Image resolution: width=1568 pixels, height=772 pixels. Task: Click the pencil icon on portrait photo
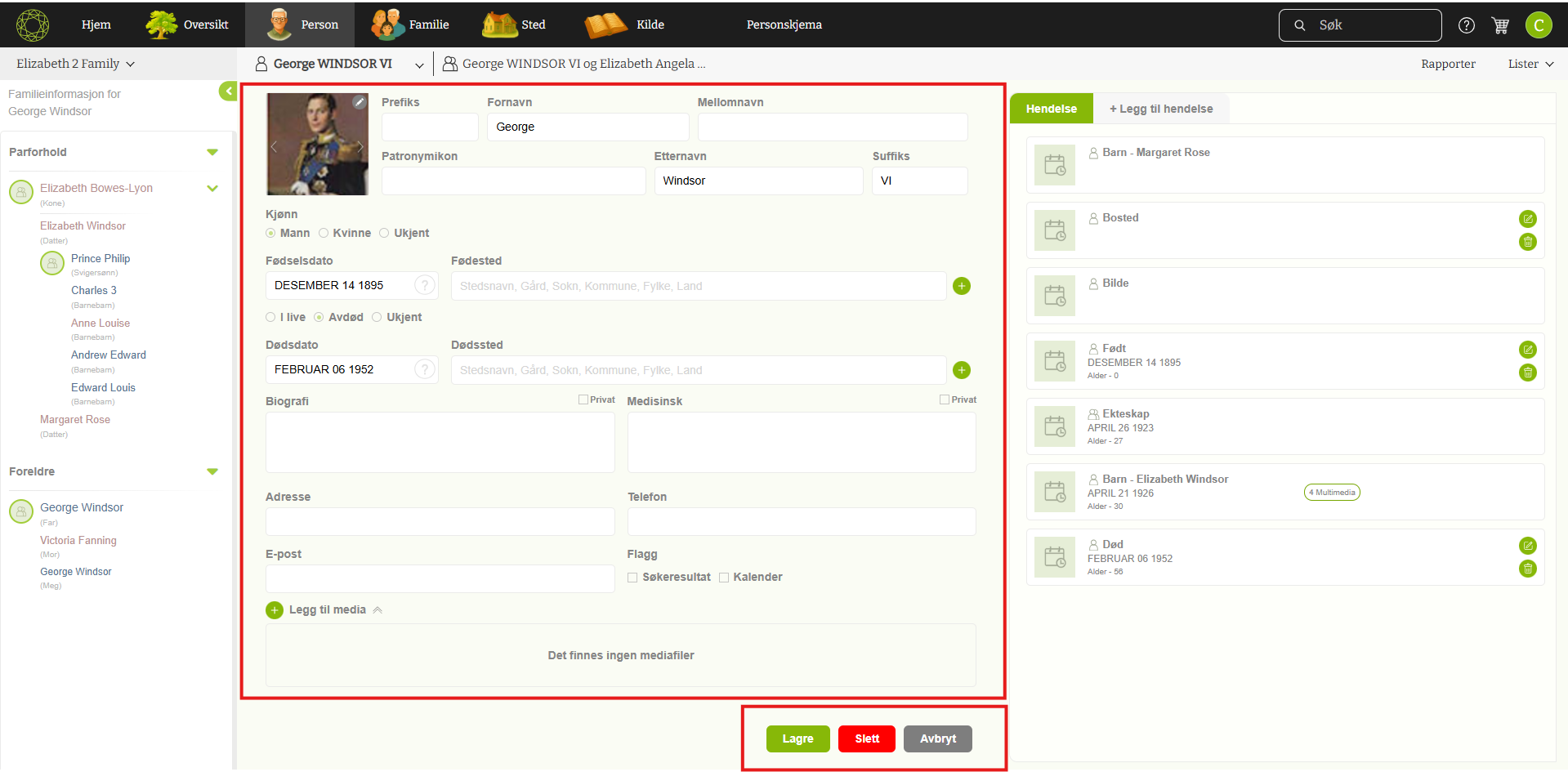coord(359,102)
